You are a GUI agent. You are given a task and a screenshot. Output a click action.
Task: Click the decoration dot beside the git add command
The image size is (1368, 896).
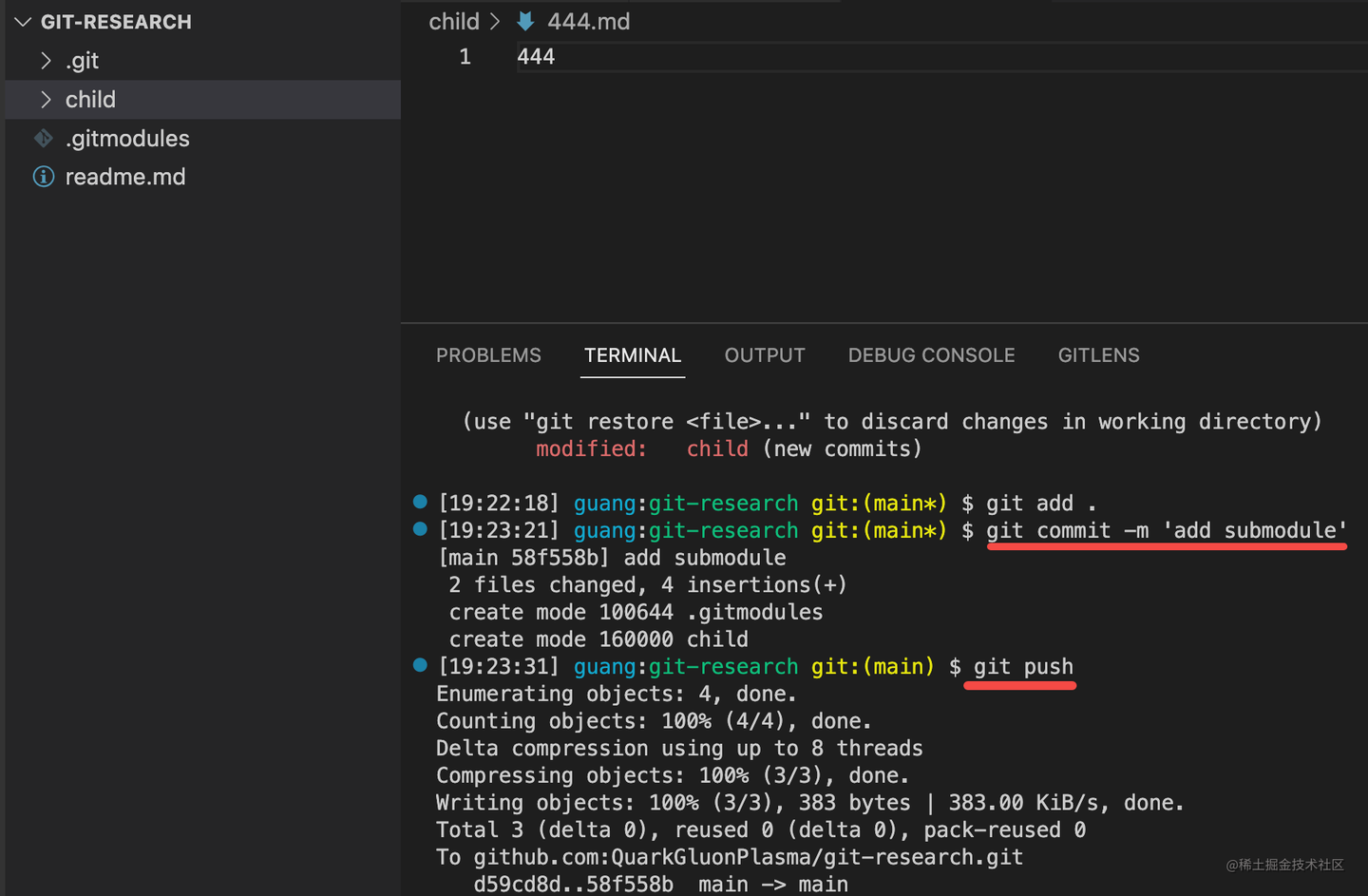(x=419, y=503)
